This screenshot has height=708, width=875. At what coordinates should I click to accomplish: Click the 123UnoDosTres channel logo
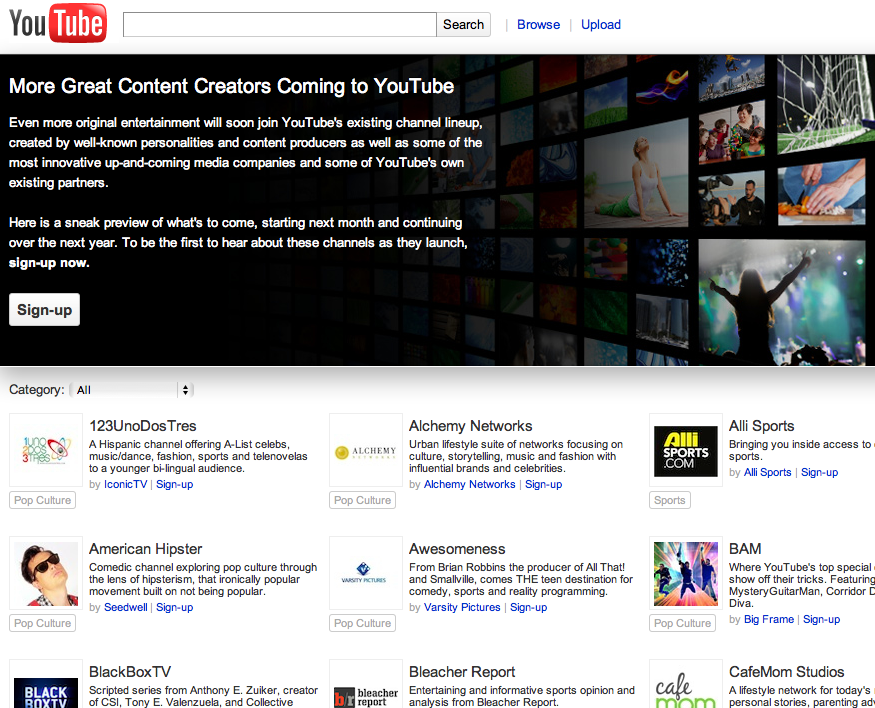[46, 450]
